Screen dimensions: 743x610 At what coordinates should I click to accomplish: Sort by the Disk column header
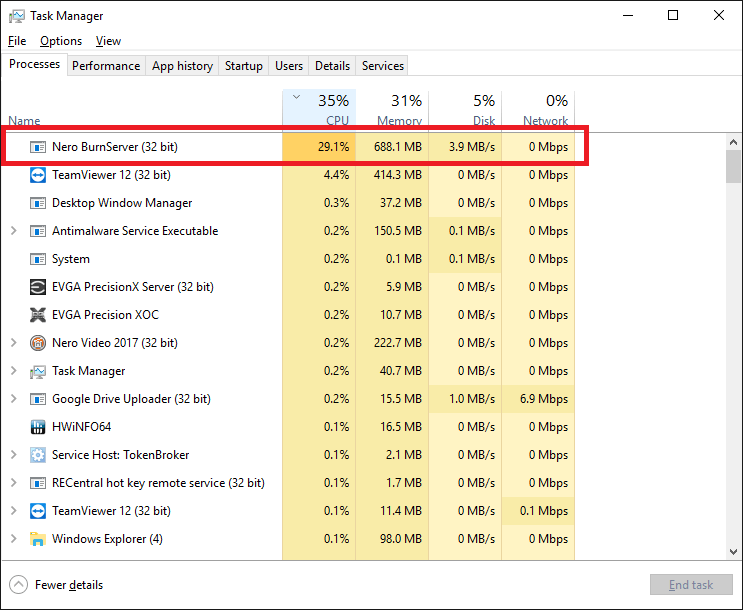[465, 109]
